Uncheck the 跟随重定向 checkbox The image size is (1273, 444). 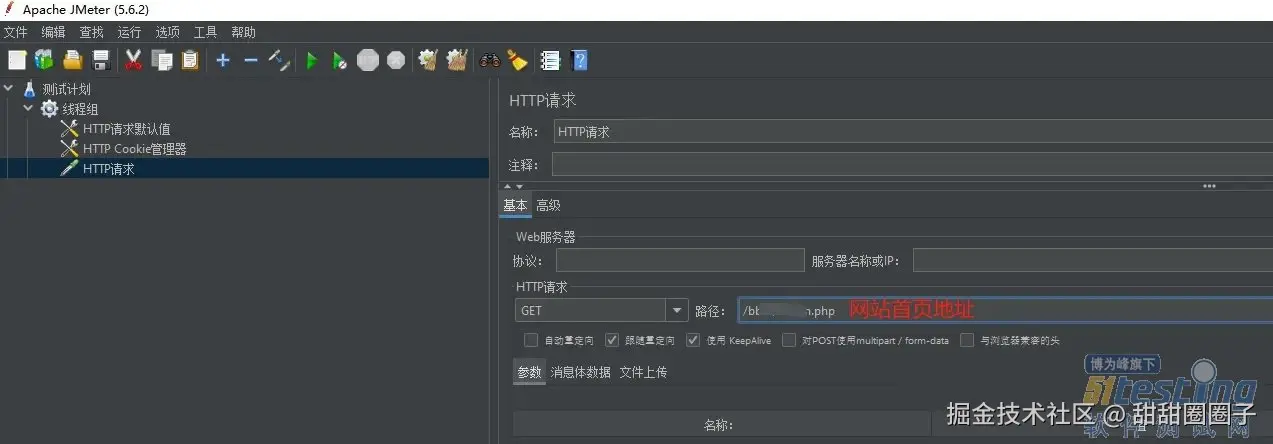tap(612, 340)
